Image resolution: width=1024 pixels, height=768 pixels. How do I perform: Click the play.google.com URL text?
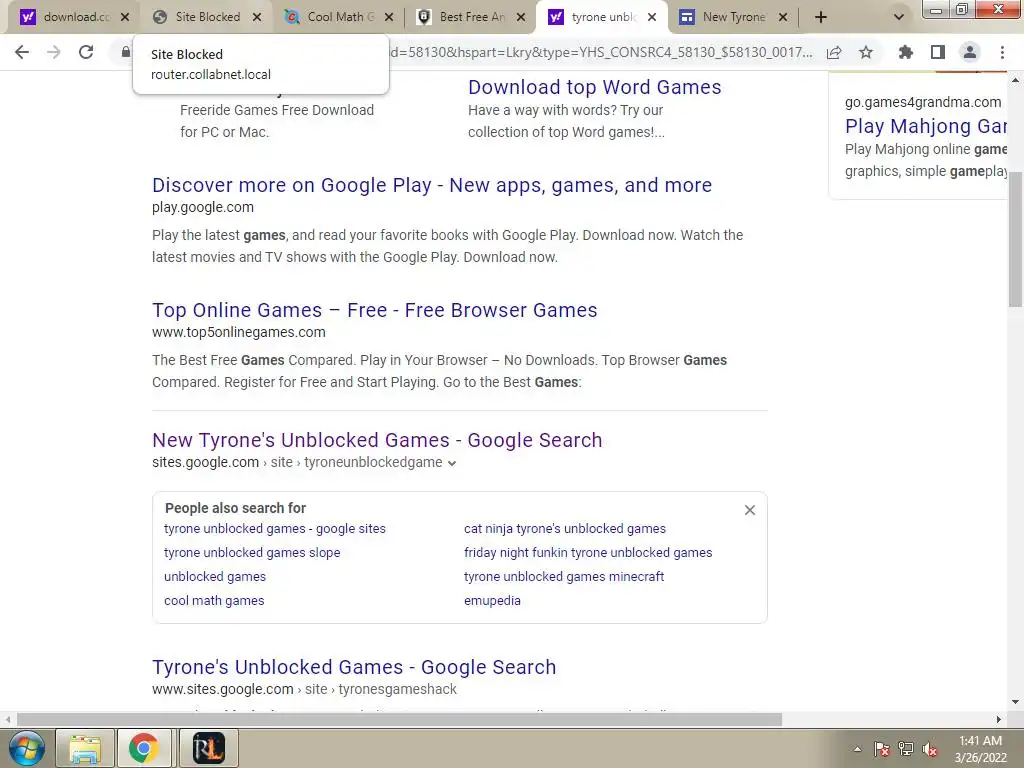pos(203,207)
